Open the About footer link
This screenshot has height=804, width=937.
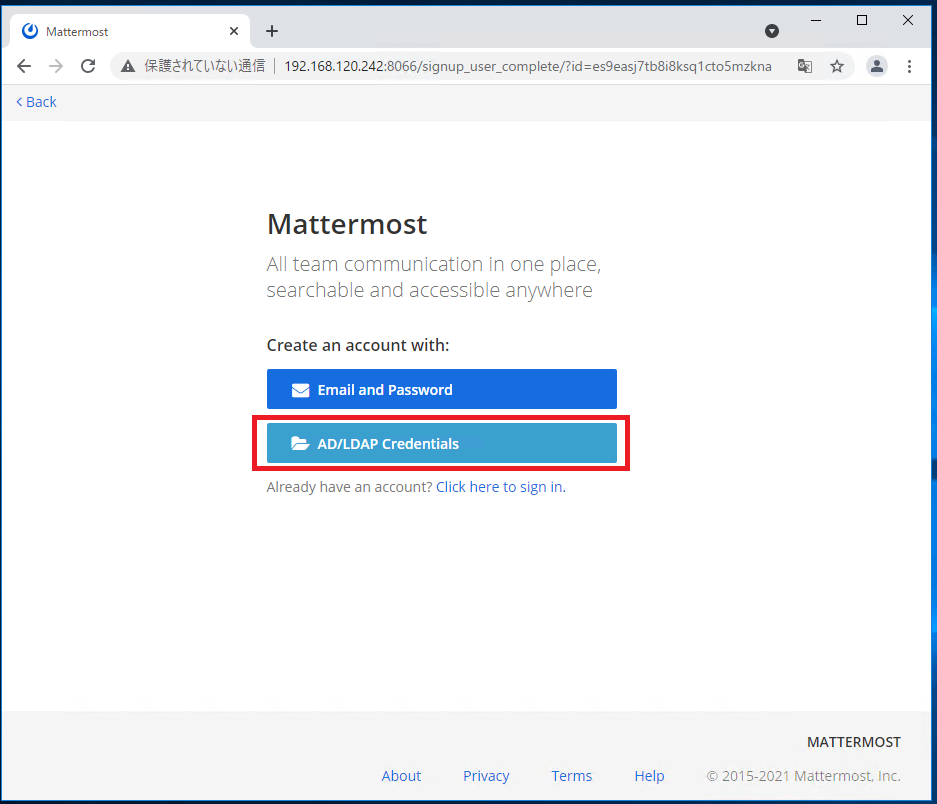pyautogui.click(x=402, y=776)
